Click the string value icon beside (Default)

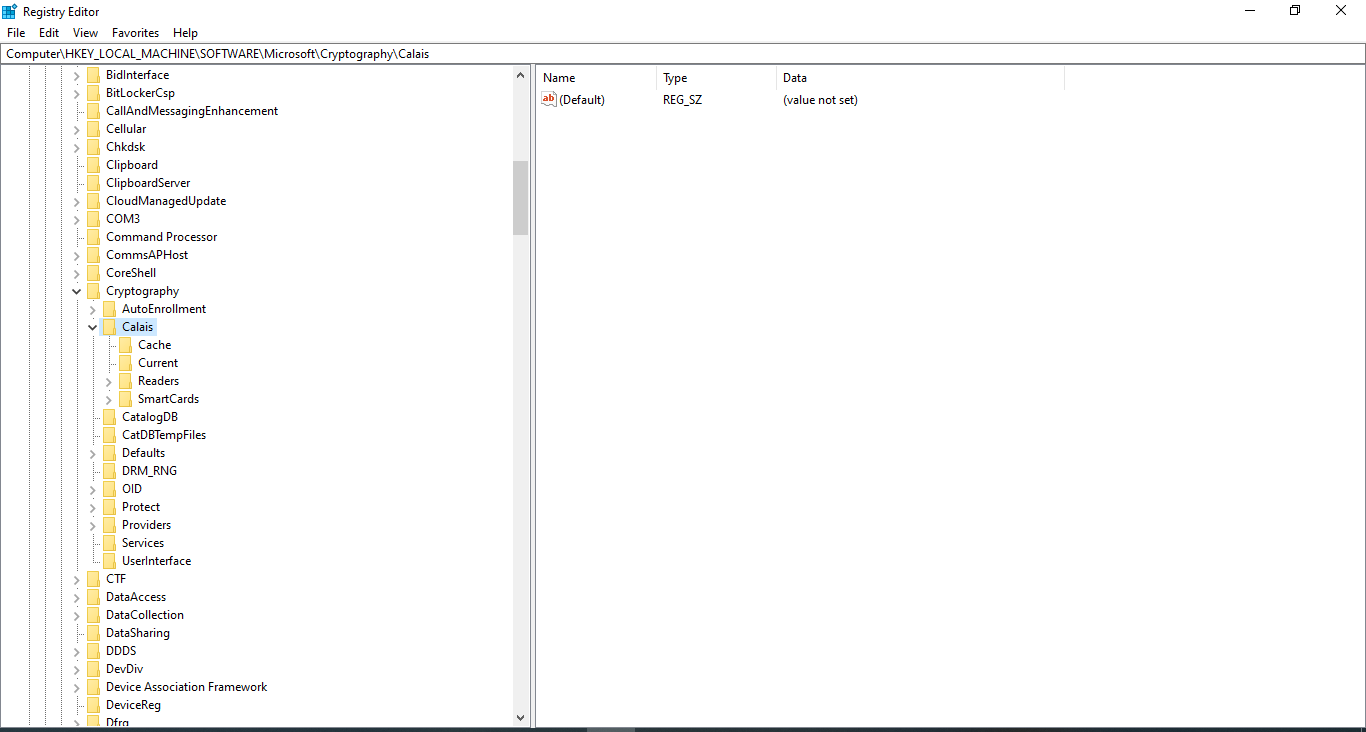click(x=548, y=99)
